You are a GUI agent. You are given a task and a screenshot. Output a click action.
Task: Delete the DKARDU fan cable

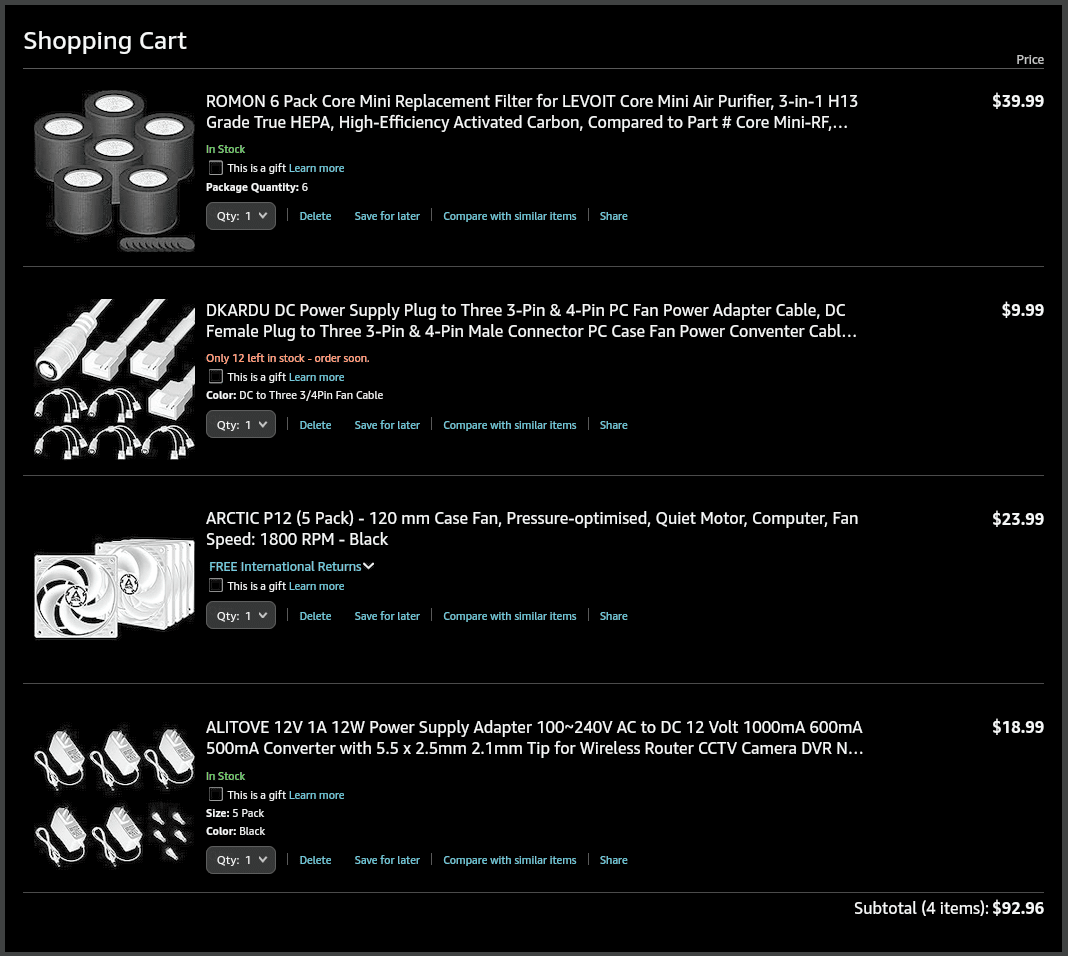[x=315, y=425]
